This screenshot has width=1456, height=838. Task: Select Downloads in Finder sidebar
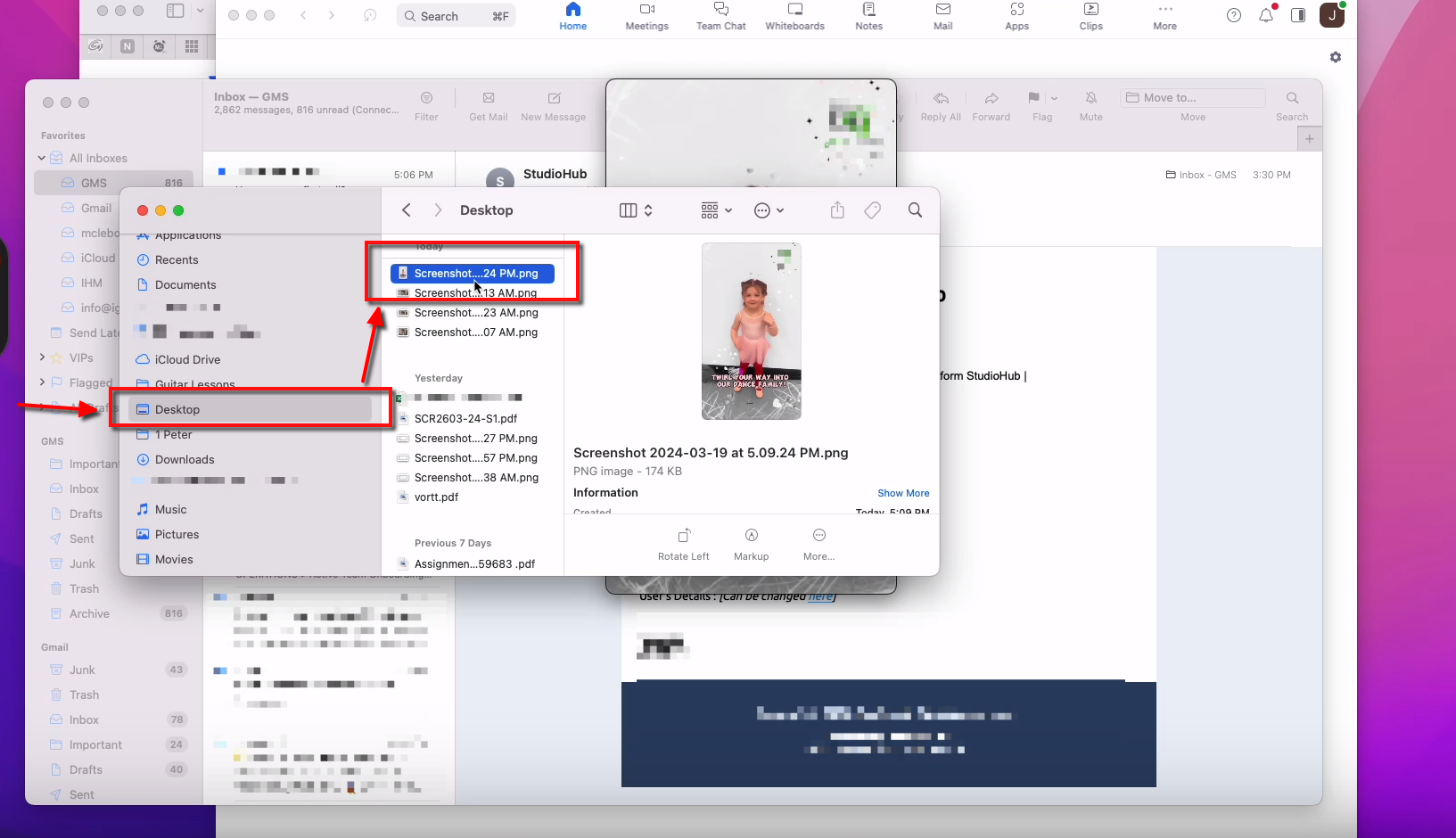[185, 460]
